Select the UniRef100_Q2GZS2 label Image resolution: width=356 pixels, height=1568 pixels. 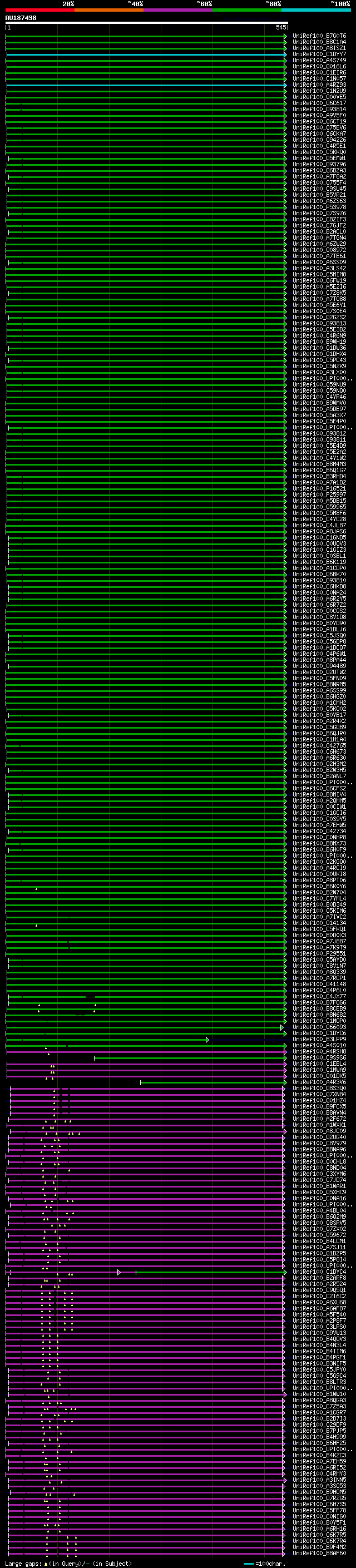[319, 317]
